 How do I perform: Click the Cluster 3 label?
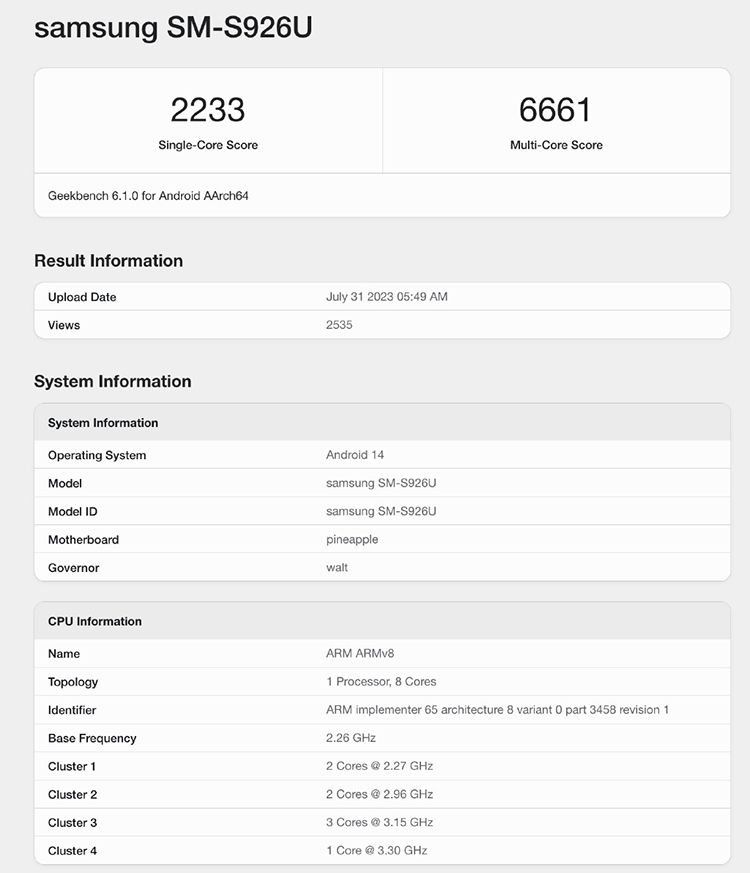(72, 823)
